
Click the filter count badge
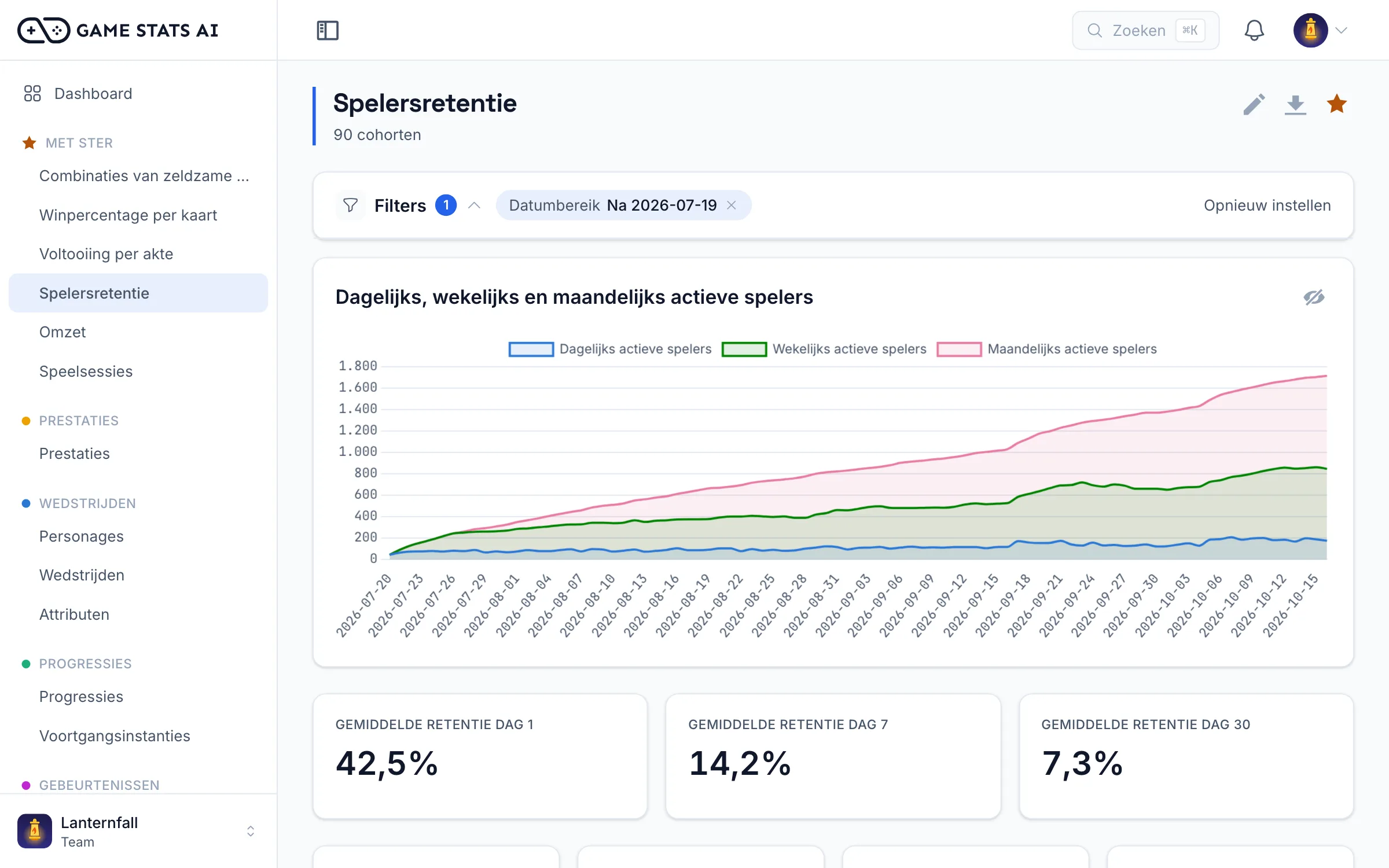tap(446, 205)
